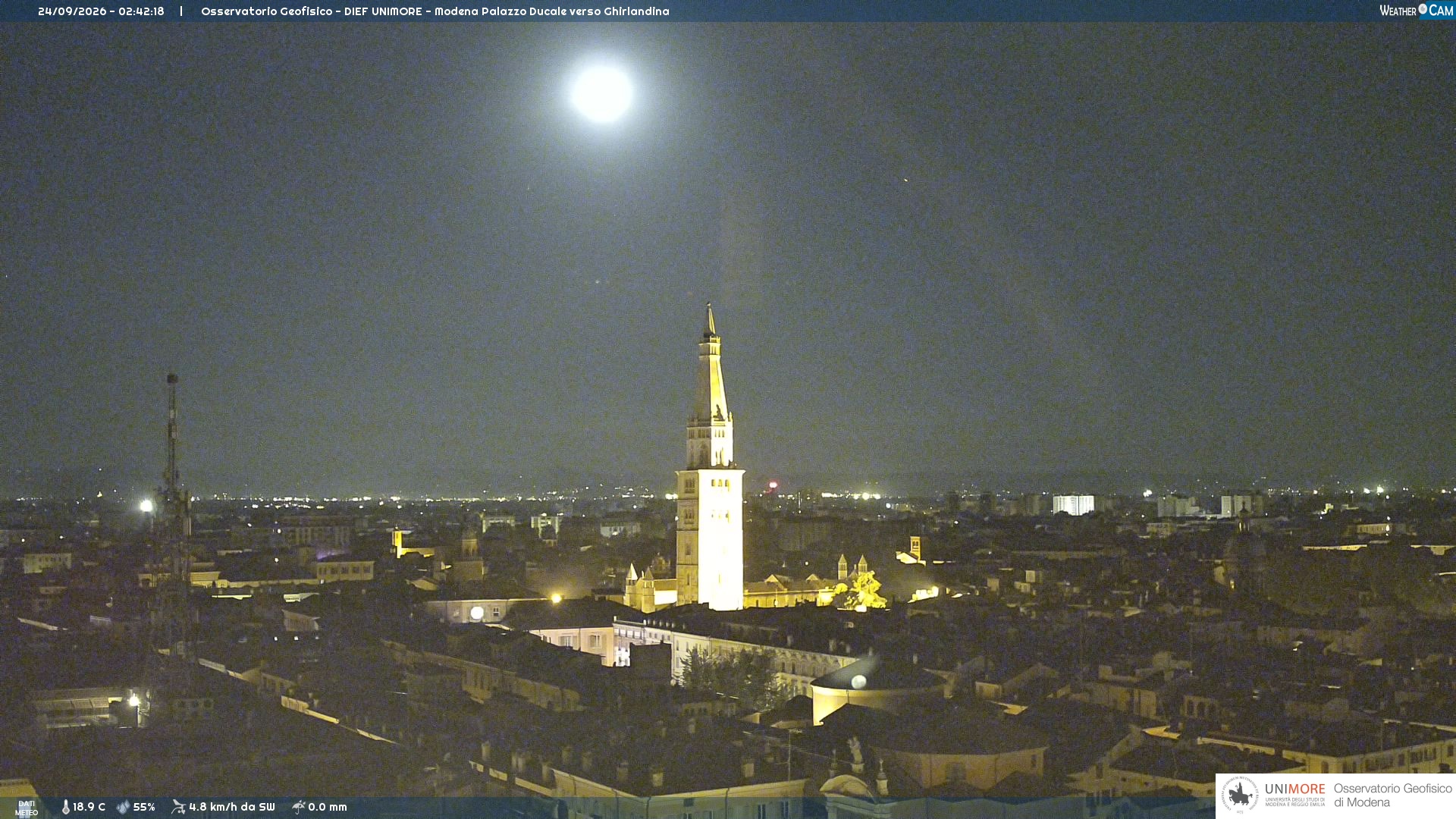Click the white high-rise building on horizon

click(1073, 504)
